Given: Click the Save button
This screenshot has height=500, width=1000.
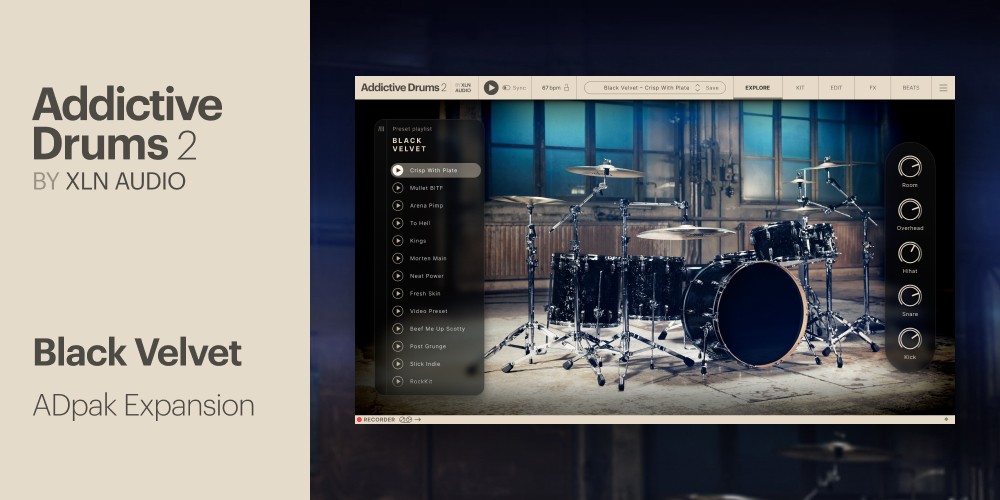Looking at the screenshot, I should coord(712,88).
